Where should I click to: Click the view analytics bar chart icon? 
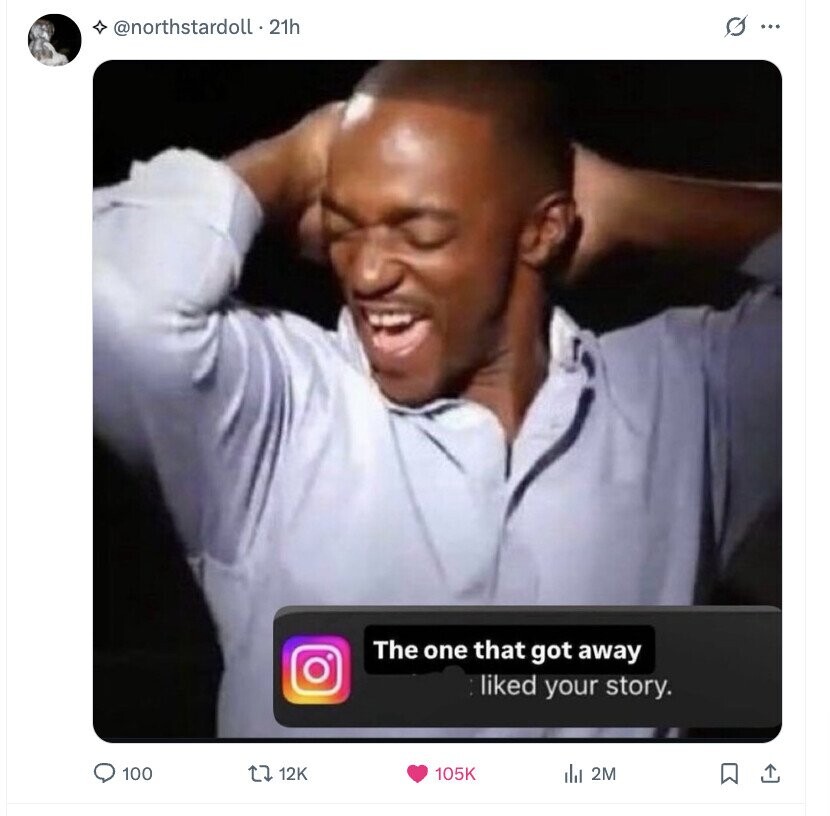pos(573,773)
